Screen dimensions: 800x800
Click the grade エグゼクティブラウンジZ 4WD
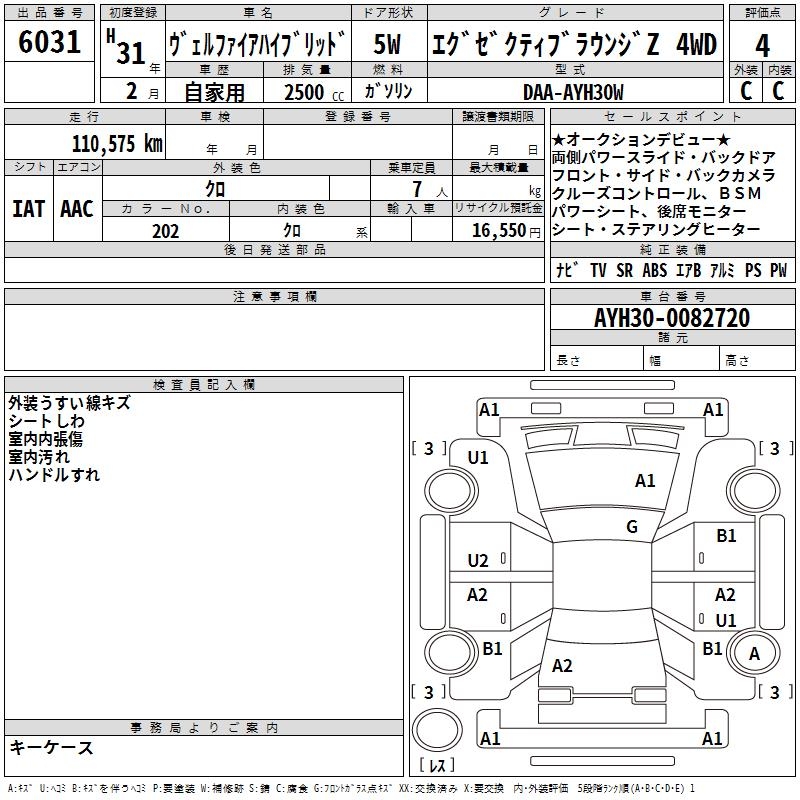[x=574, y=44]
